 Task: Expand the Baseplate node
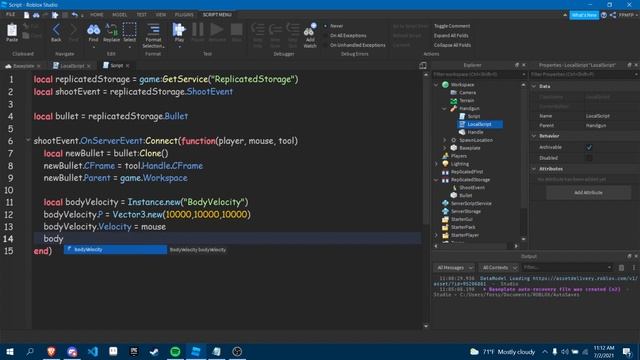pyautogui.click(x=444, y=148)
